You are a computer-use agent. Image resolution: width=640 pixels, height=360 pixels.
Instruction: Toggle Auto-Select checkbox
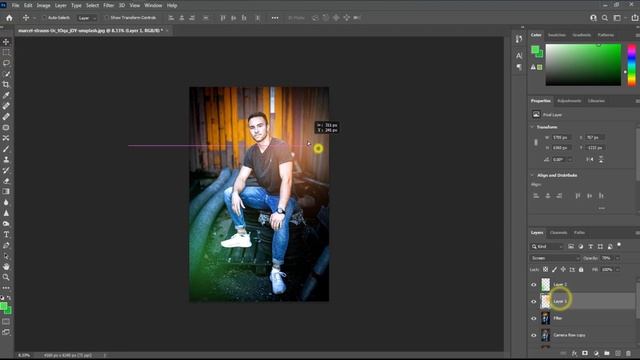(44, 18)
